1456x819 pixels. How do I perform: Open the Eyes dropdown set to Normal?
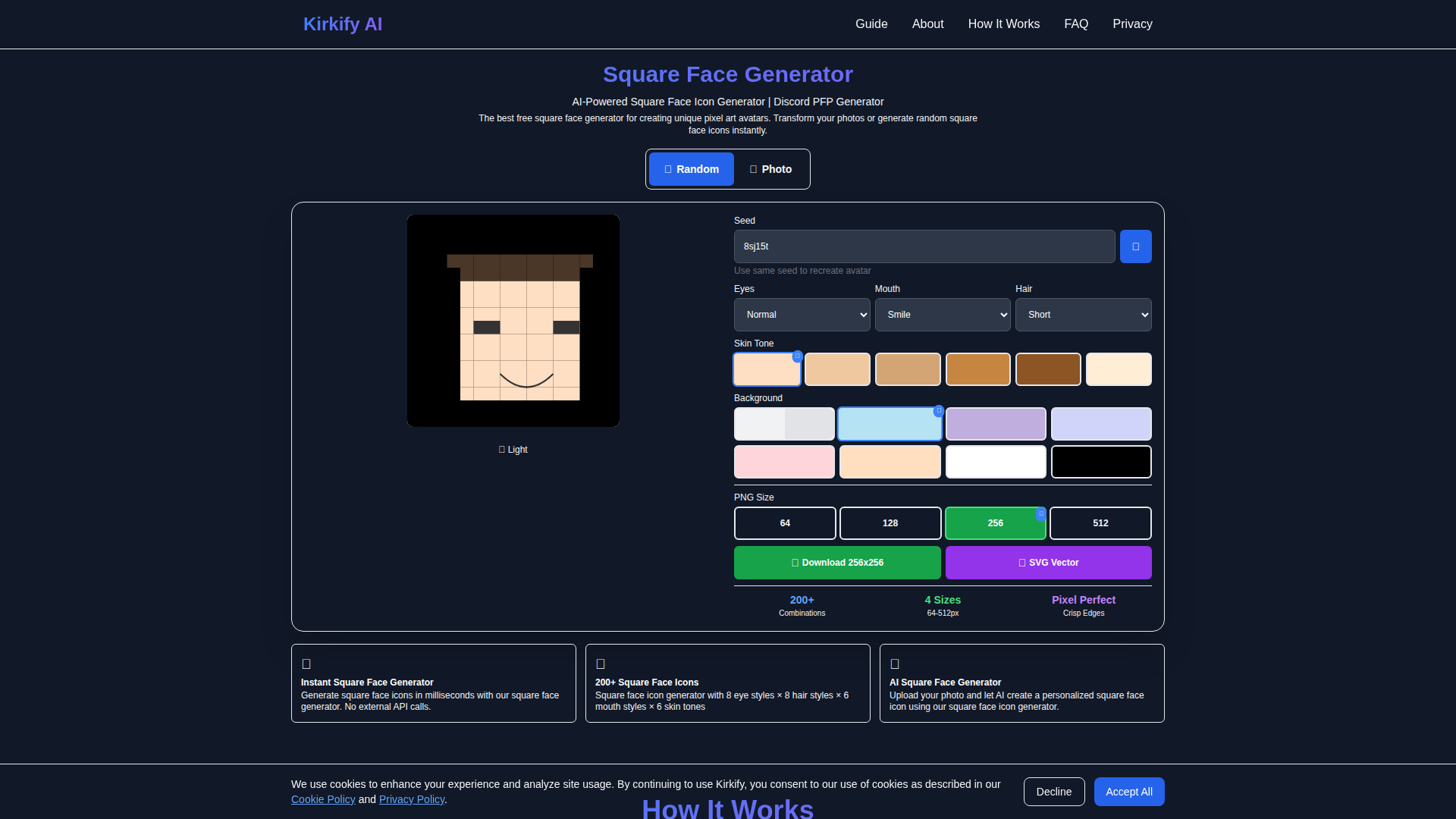[x=802, y=315]
